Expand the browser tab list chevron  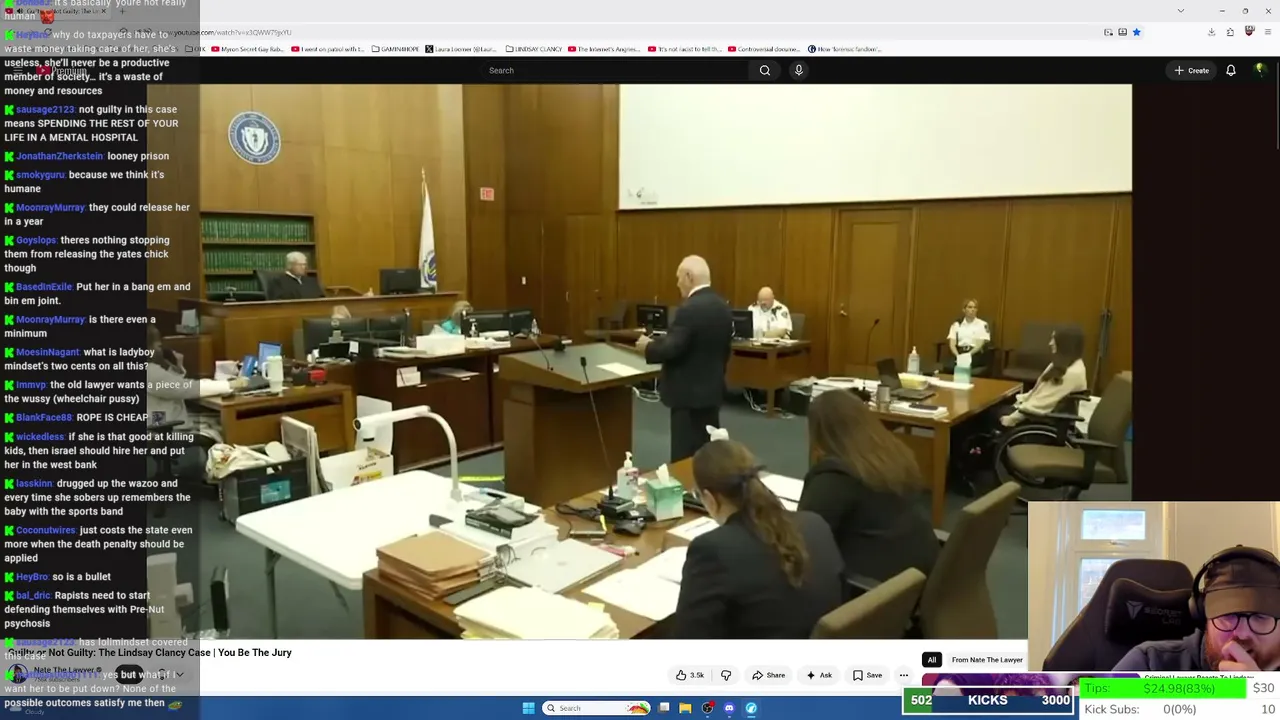(x=1181, y=11)
